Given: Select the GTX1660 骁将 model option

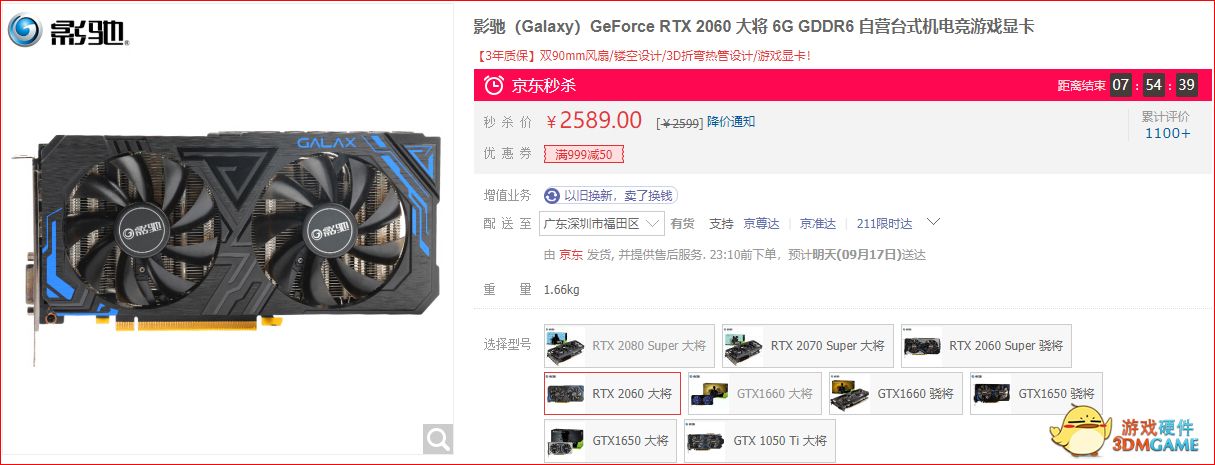Looking at the screenshot, I should point(896,393).
